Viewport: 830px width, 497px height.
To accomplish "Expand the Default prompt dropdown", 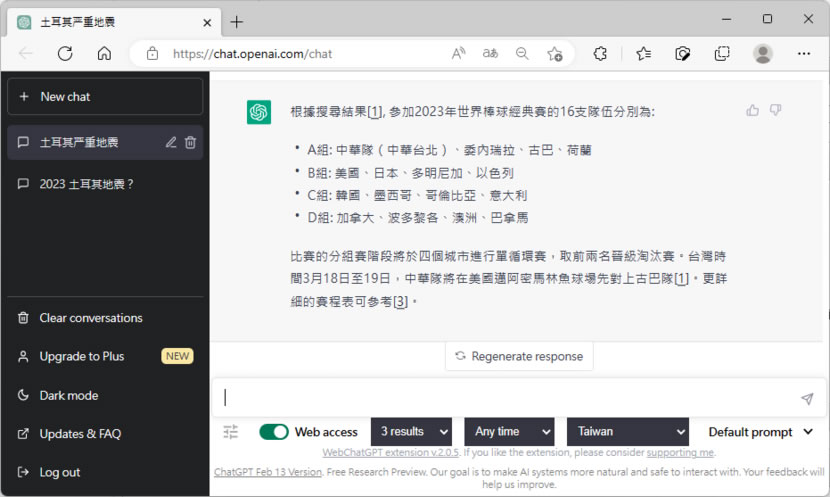I will click(x=761, y=432).
